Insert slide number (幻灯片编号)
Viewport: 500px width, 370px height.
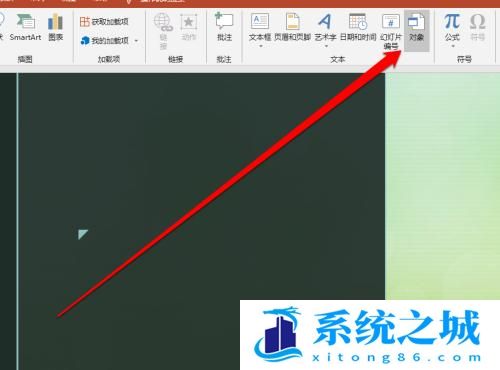coord(391,32)
